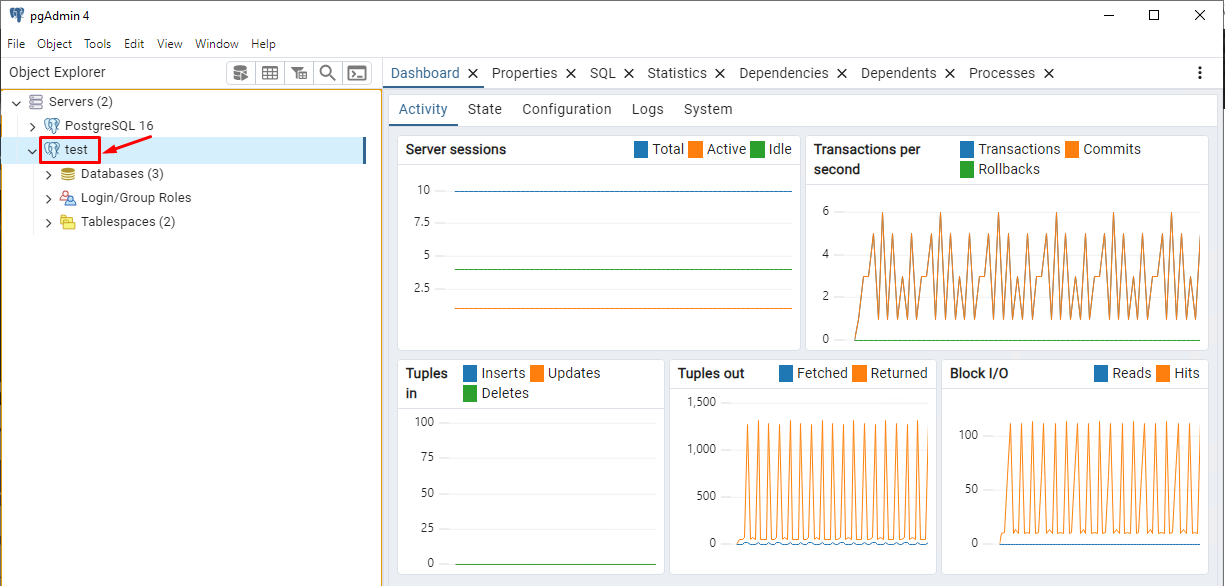1225x586 pixels.
Task: Click the Login/Group Roles icon
Action: click(x=68, y=198)
